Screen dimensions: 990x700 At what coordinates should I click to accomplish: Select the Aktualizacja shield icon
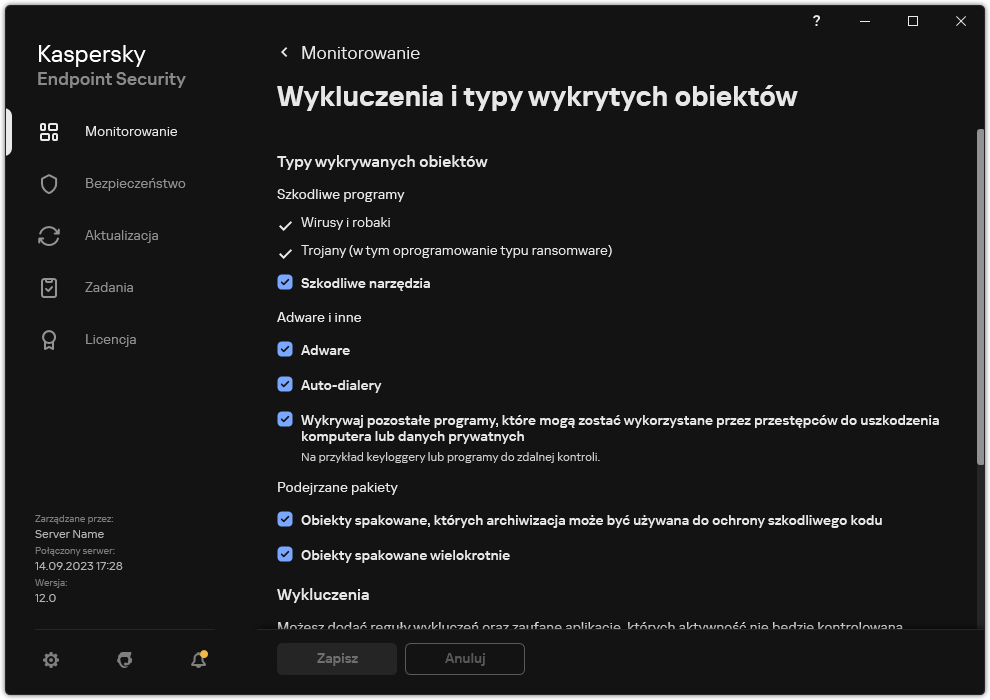(x=48, y=235)
